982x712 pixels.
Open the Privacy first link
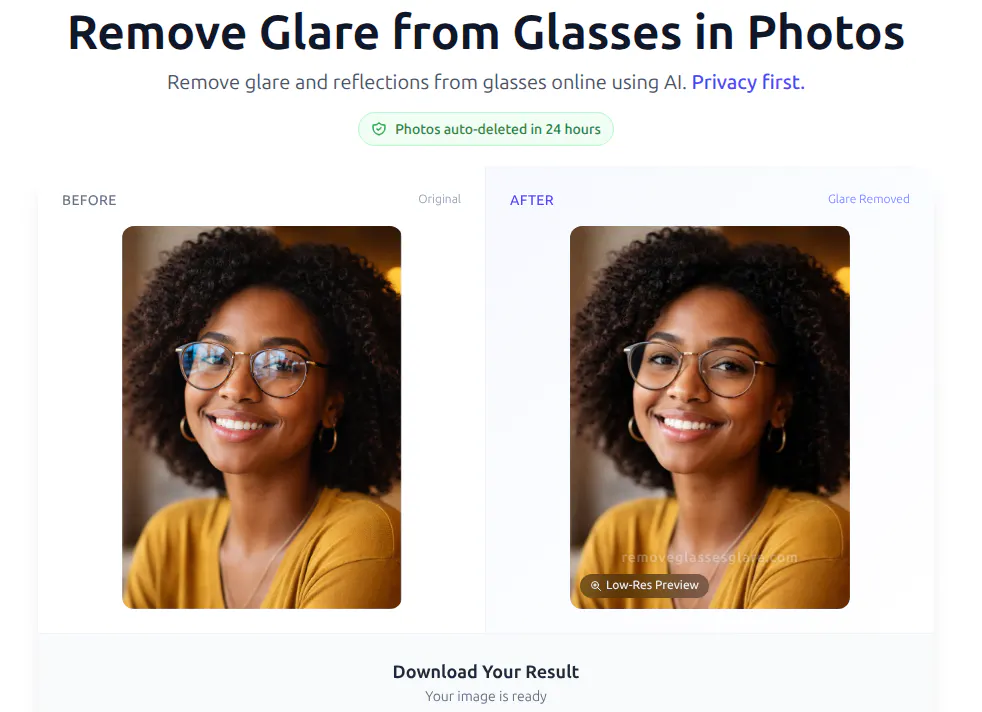pyautogui.click(x=748, y=82)
